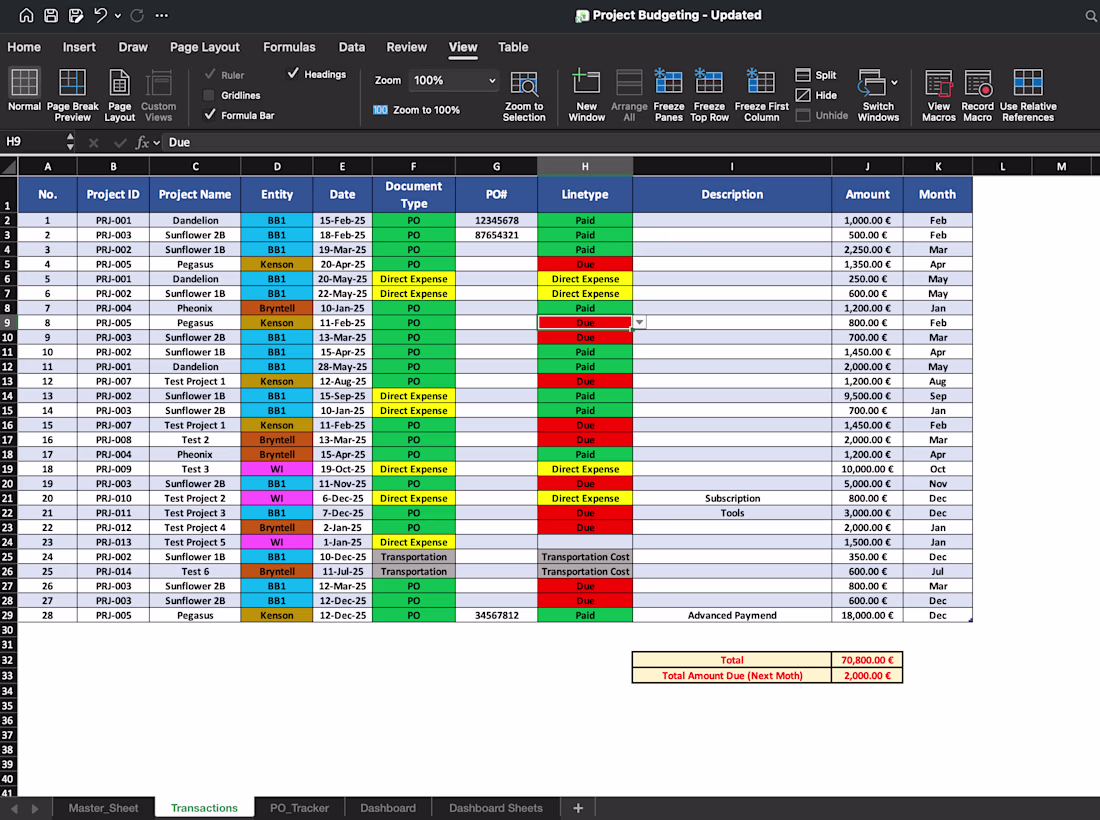This screenshot has height=820, width=1100.
Task: Switch to the Dashboard Sheets tab
Action: coord(496,808)
